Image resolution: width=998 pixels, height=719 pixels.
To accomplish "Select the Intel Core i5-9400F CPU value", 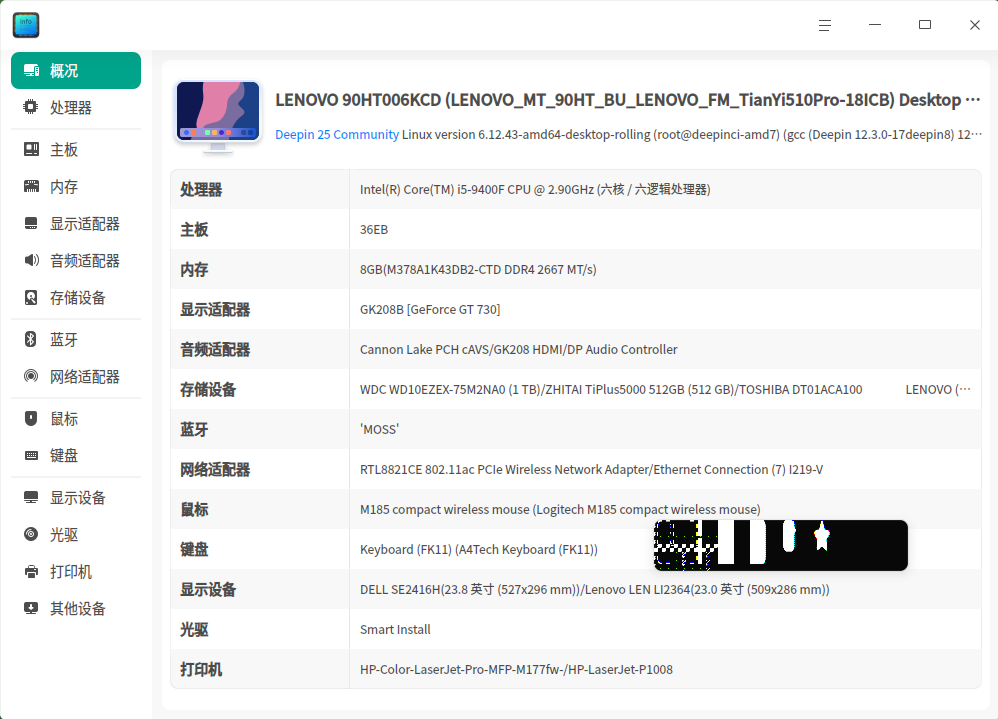I will point(535,190).
